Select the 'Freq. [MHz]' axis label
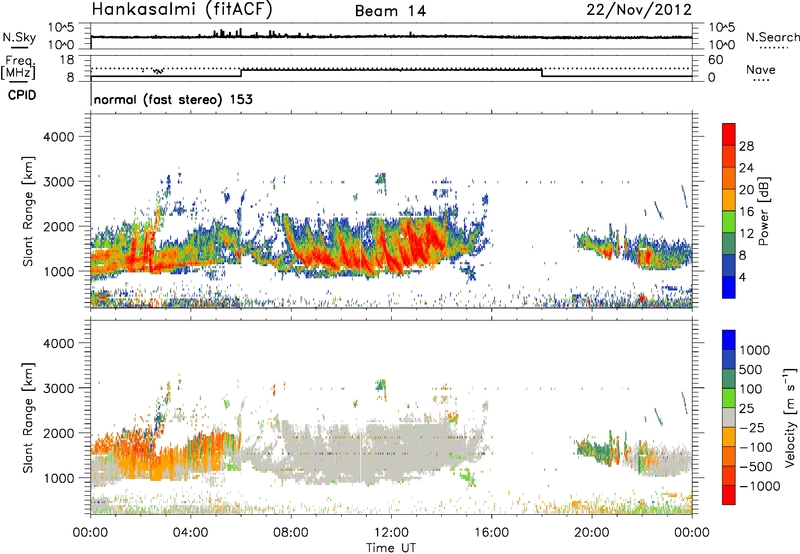Screen dimensions: 800x554 click(18, 68)
